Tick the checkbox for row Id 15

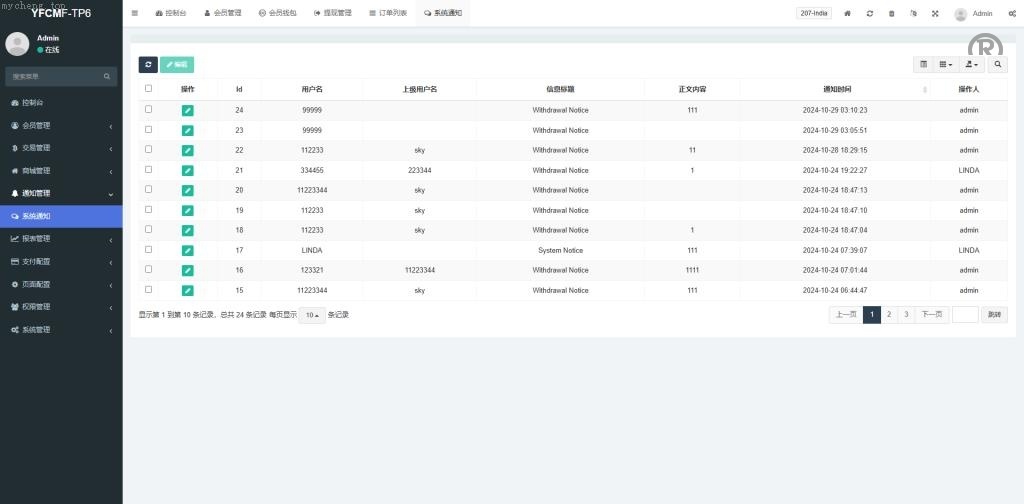coord(149,289)
